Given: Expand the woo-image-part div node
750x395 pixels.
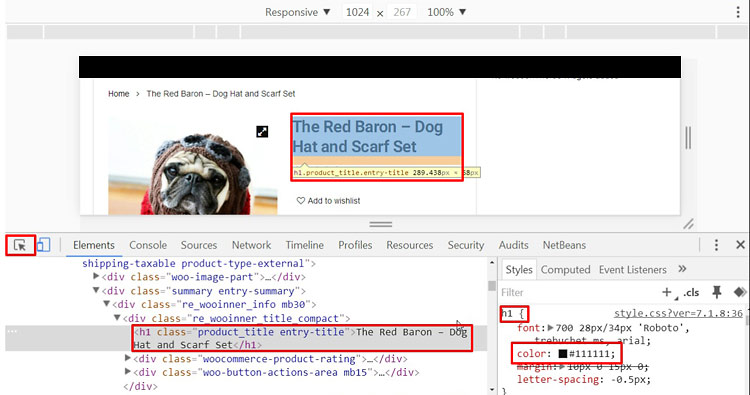Looking at the screenshot, I should [96, 276].
